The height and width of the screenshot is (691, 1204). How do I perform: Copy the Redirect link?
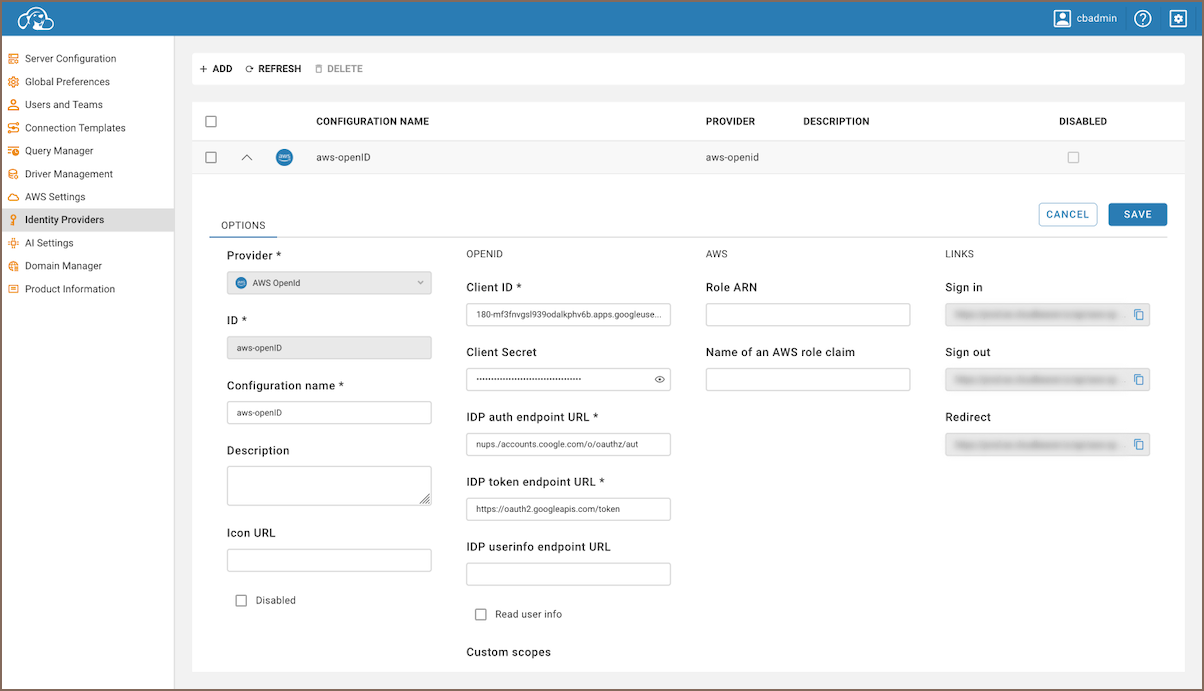(1138, 445)
